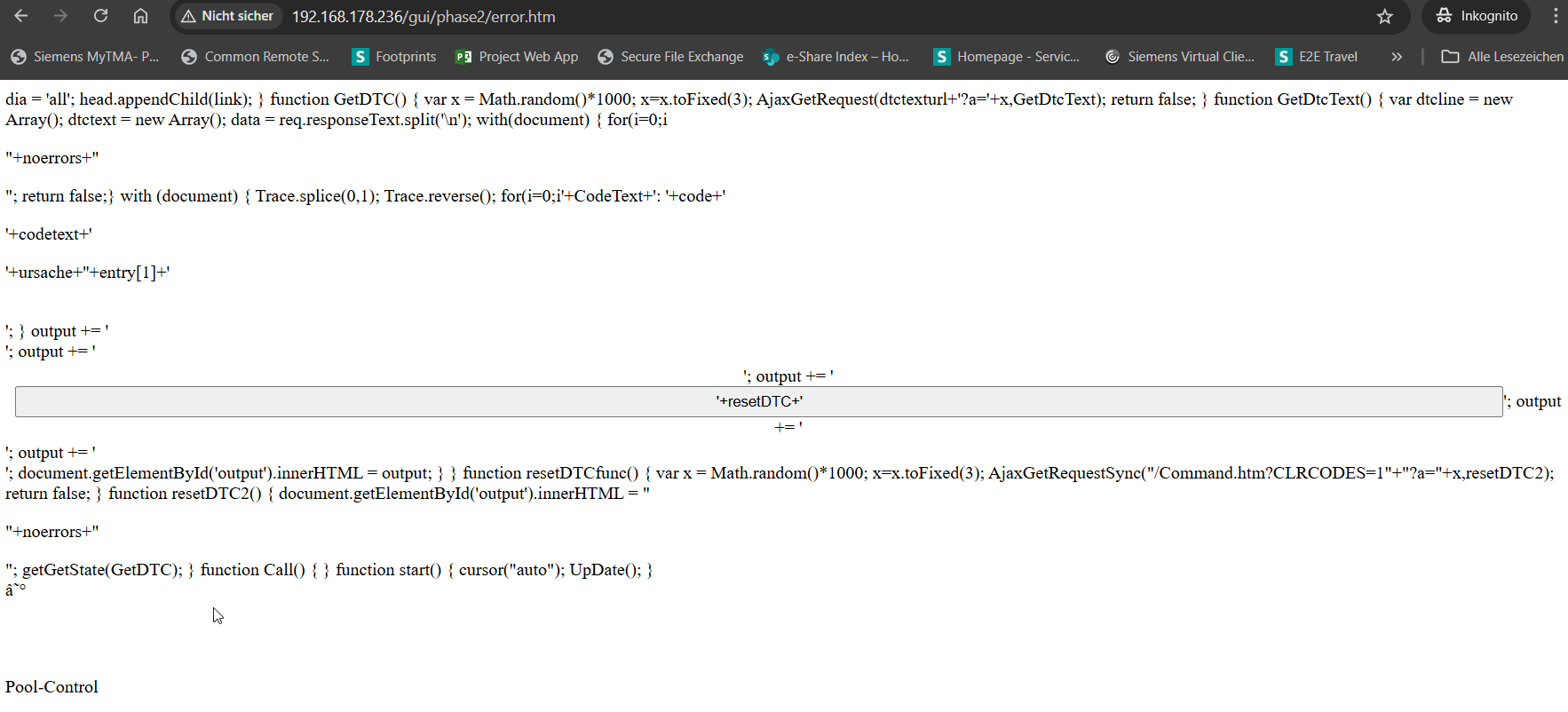Image resolution: width=1568 pixels, height=712 pixels.
Task: Open the browser home page
Action: pyautogui.click(x=140, y=16)
